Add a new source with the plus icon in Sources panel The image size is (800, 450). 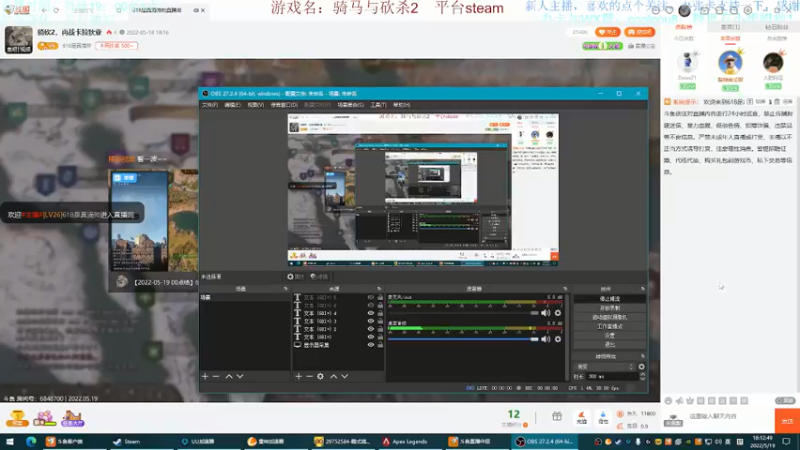click(x=298, y=377)
